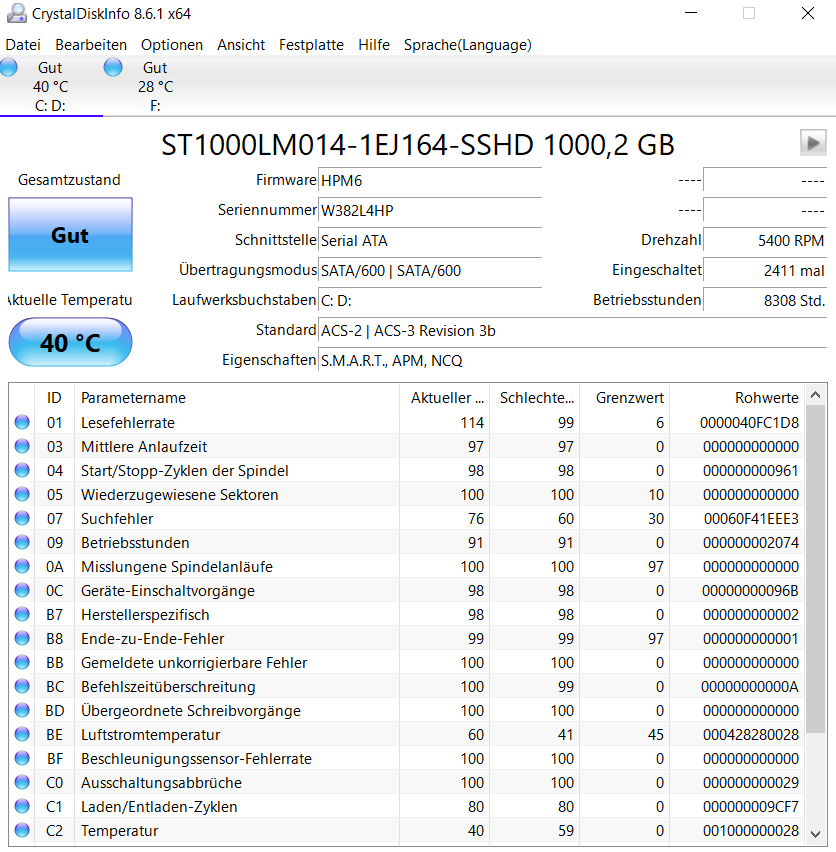Screen dimensions: 836x852
Task: Click status icon for Ausschaltungsabbrüche row
Action: coord(22,782)
